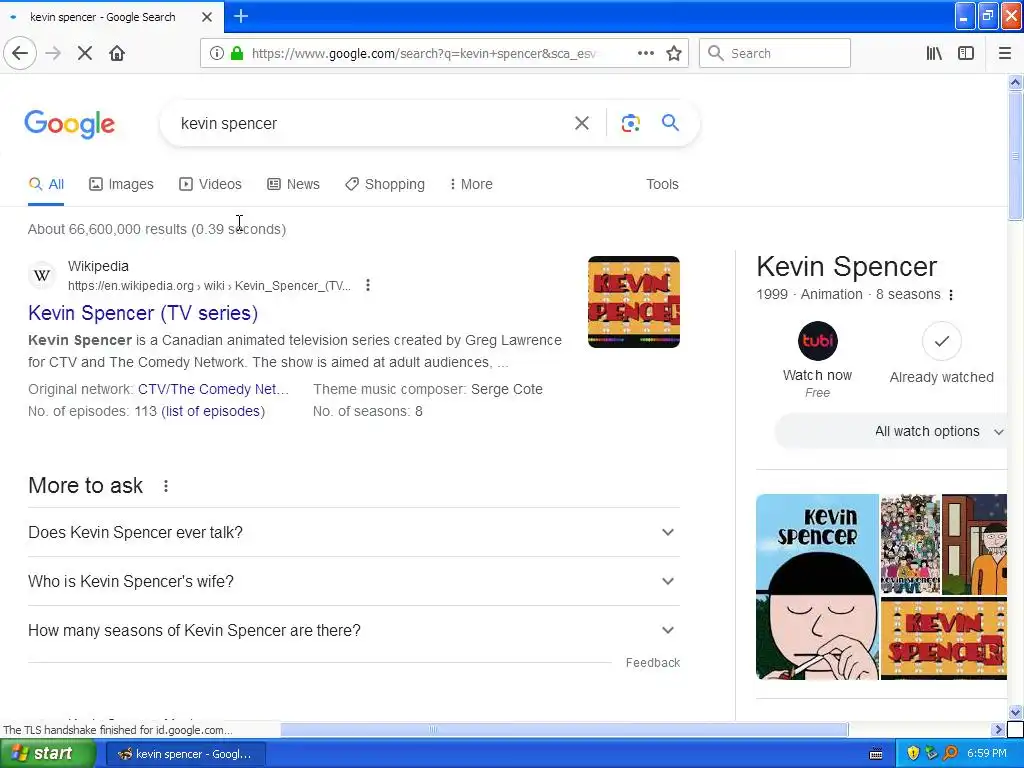Switch to the Shopping results tab
Viewport: 1024px width, 768px height.
(x=385, y=184)
